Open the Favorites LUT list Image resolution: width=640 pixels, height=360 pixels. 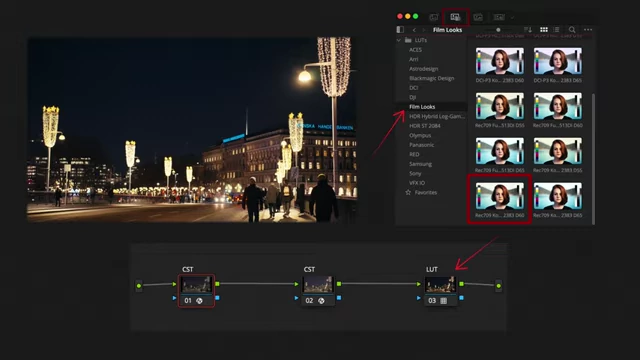[x=426, y=192]
